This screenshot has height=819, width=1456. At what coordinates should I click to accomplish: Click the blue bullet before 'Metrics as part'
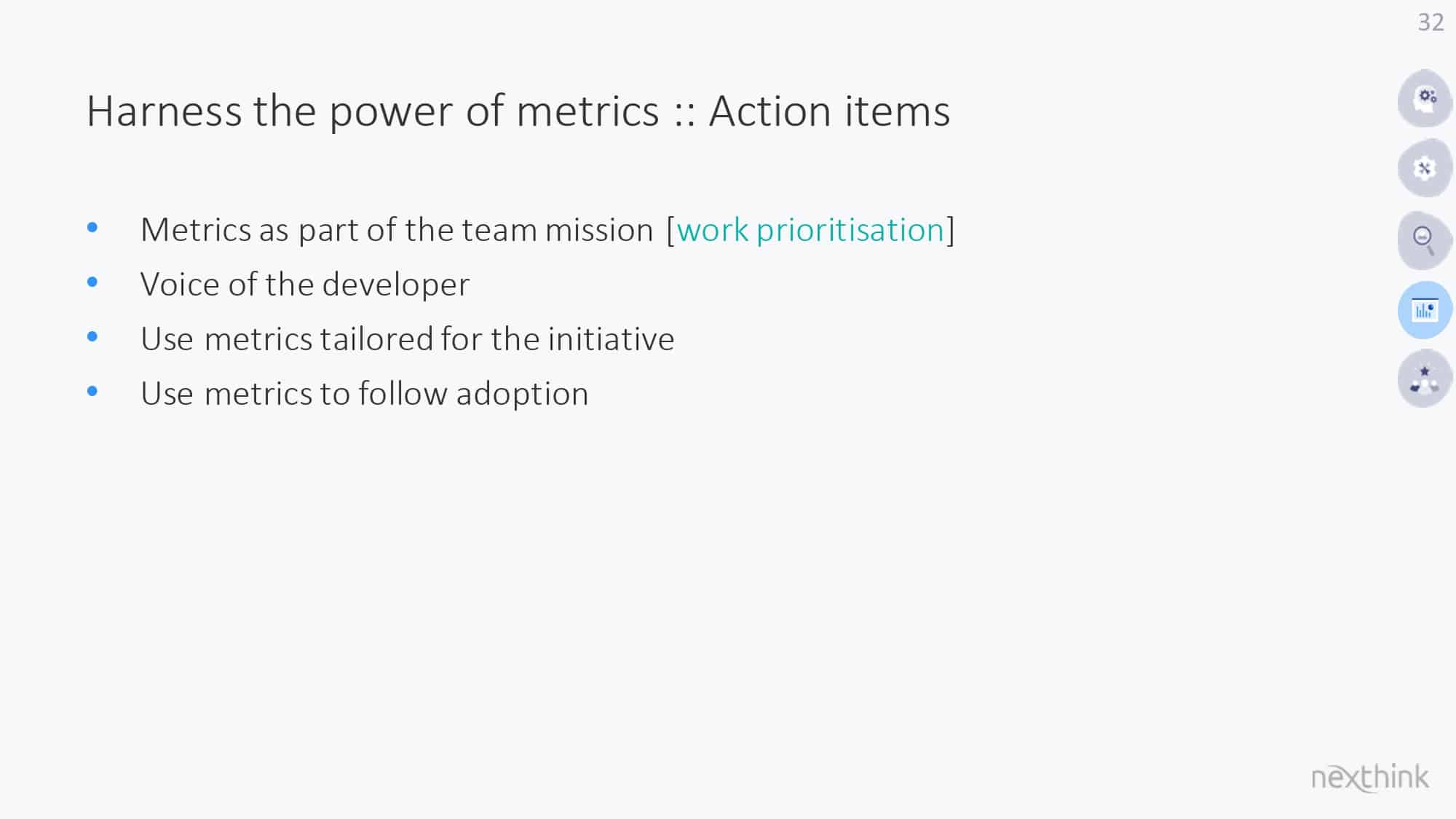[x=92, y=227]
